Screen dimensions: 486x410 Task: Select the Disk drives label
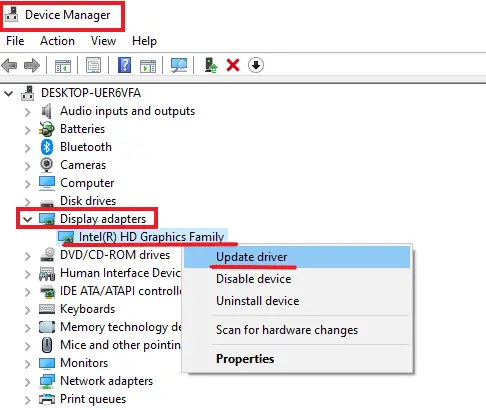click(88, 201)
